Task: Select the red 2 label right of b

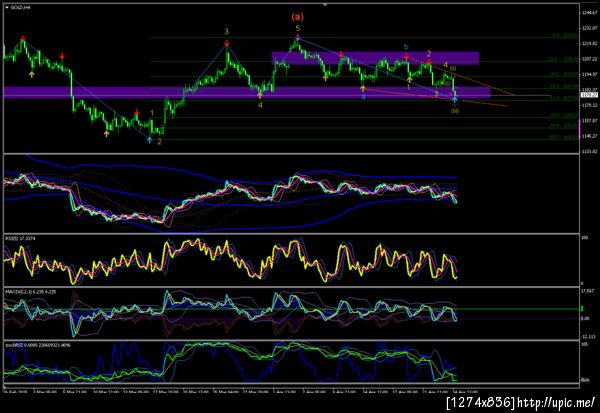Action: 429,54
